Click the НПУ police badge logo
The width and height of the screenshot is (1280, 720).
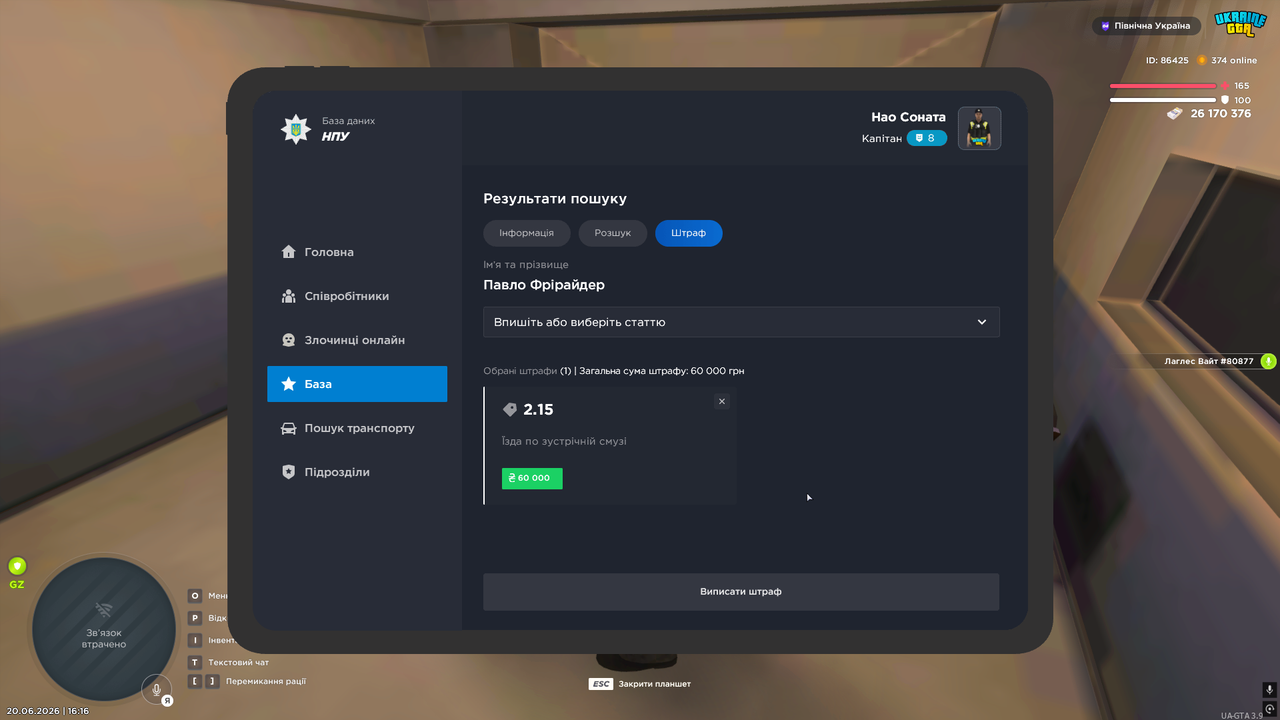click(295, 129)
